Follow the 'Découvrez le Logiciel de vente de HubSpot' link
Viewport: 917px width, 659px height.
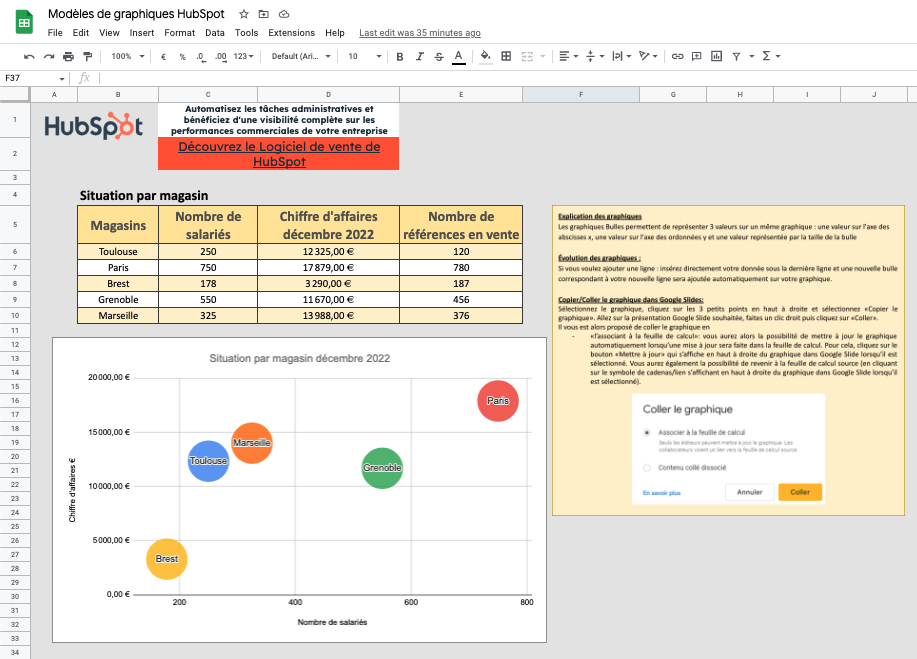click(x=279, y=154)
